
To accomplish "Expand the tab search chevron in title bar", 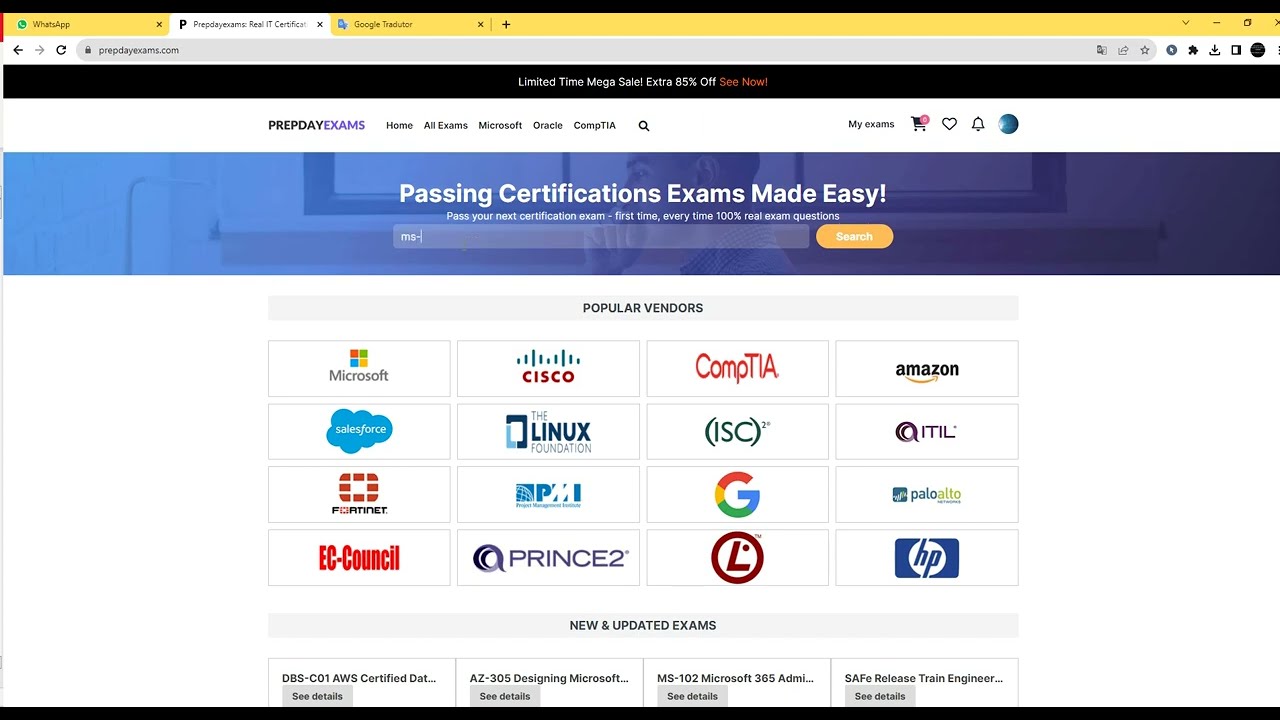I will [x=1186, y=23].
